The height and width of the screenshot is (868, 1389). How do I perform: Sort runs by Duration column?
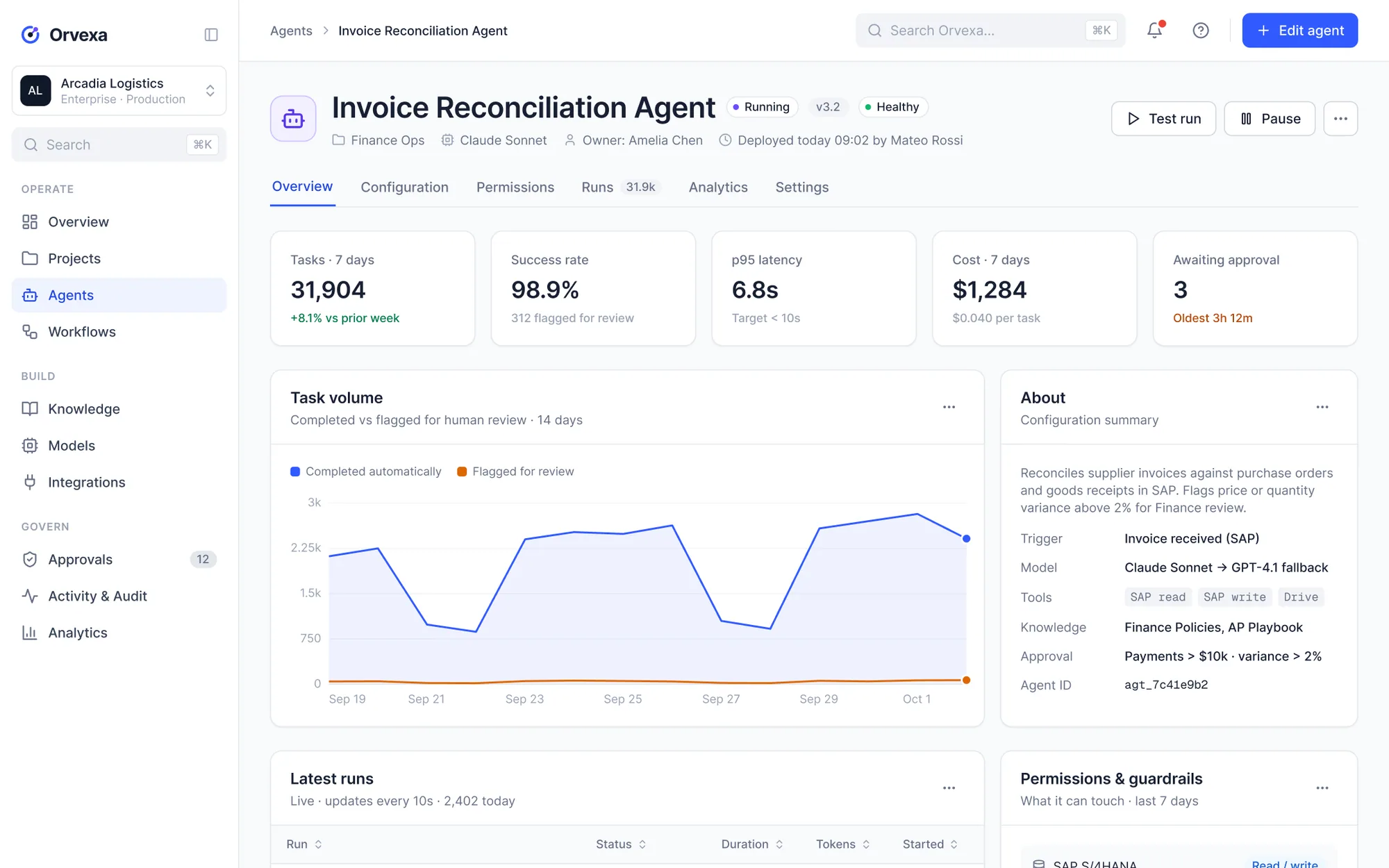[752, 844]
